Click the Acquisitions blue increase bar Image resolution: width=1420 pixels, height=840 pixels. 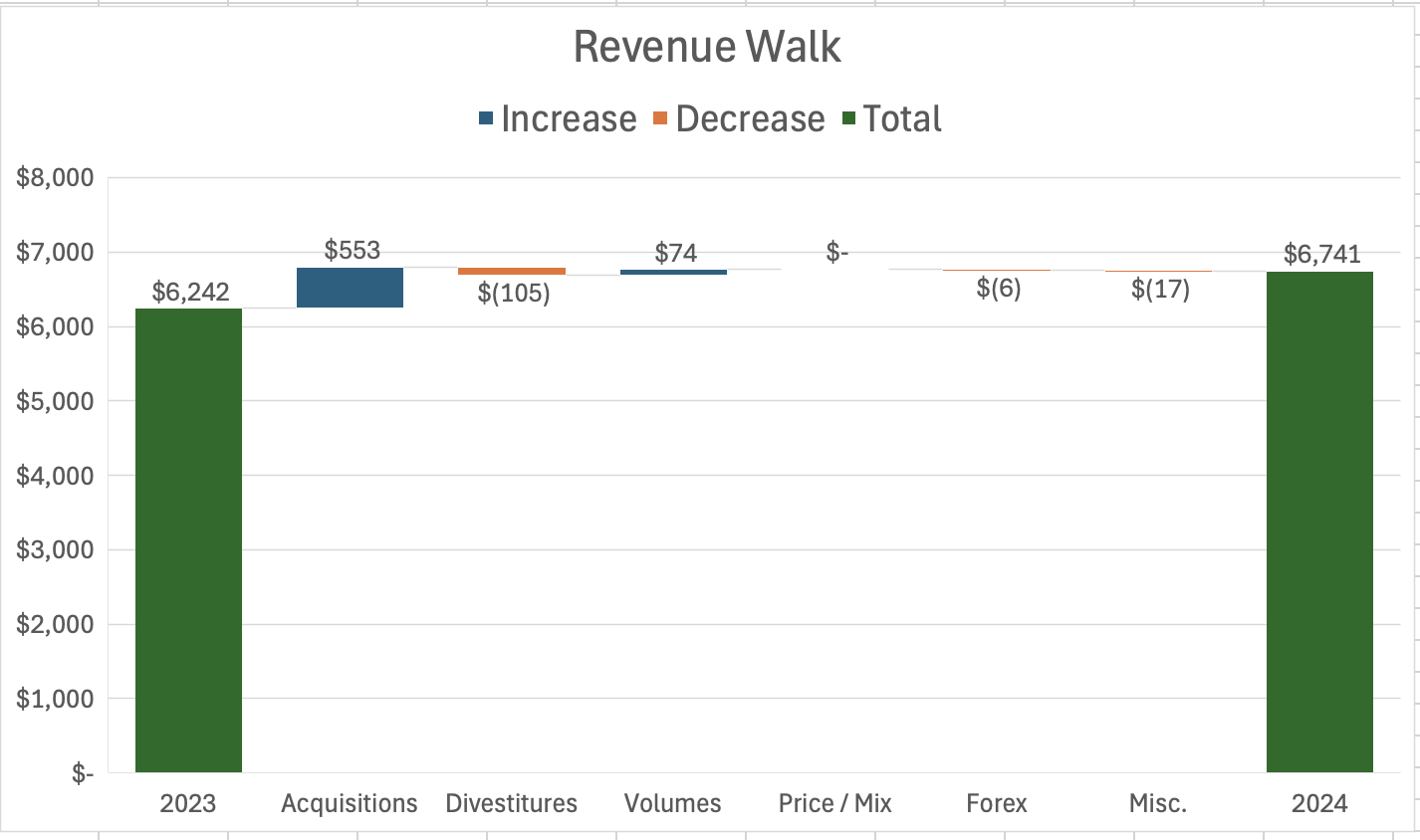point(350,289)
